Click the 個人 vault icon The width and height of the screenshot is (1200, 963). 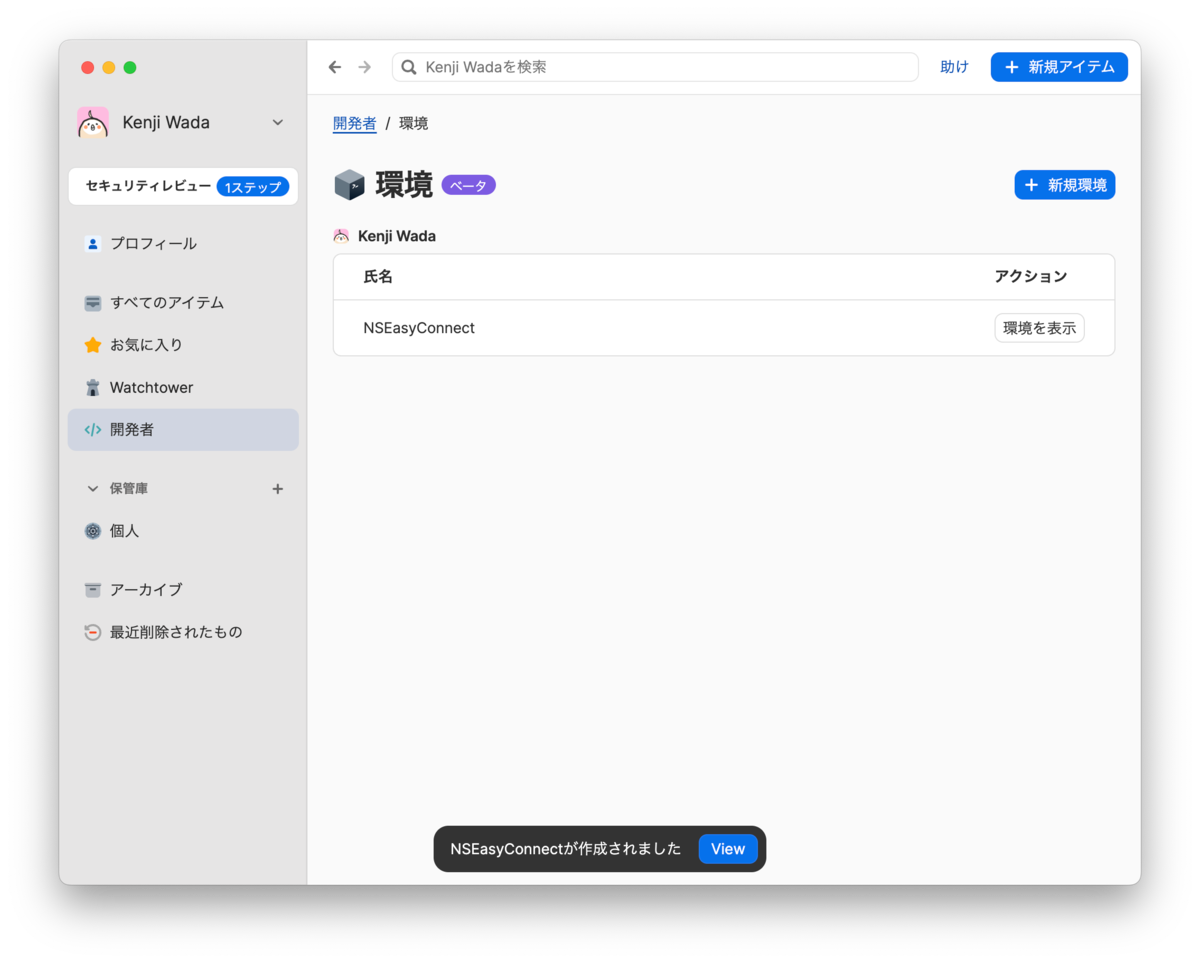tap(93, 531)
